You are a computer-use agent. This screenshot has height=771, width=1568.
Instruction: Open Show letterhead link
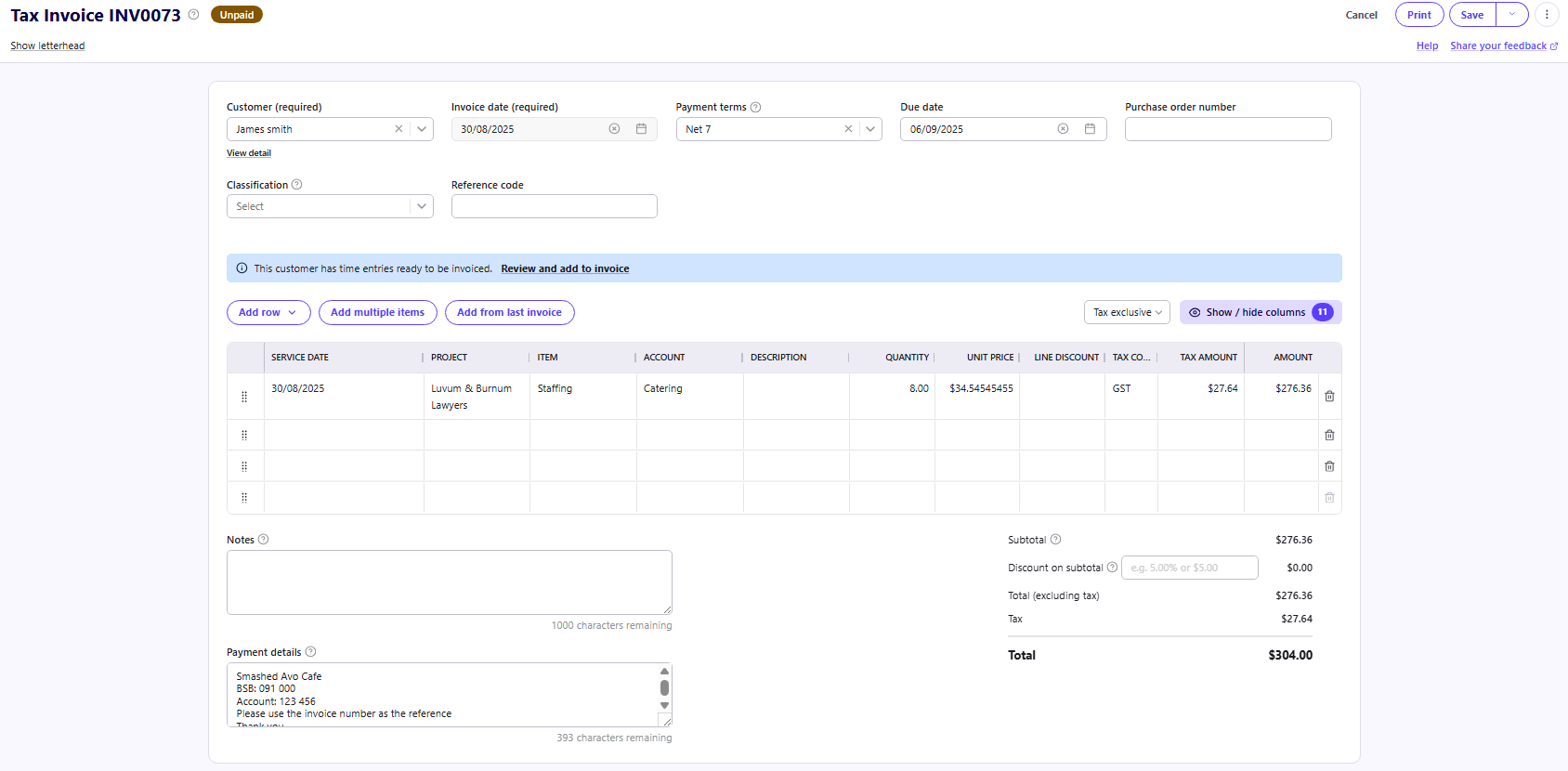47,46
